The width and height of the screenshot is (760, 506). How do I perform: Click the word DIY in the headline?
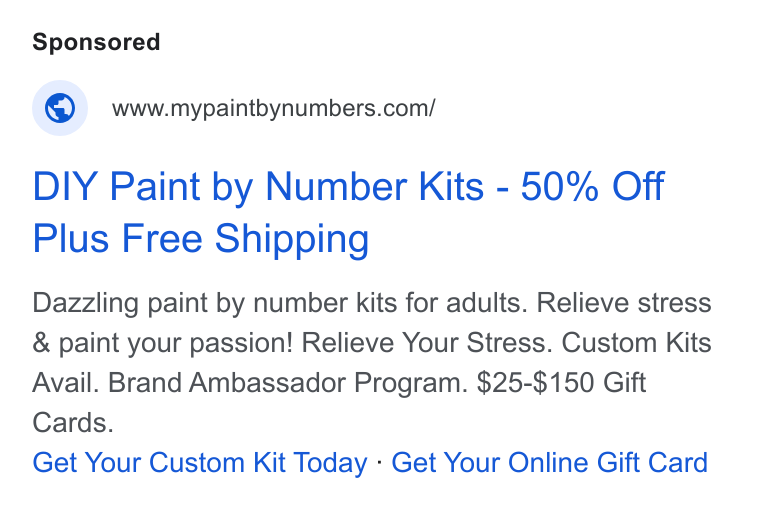tap(65, 186)
